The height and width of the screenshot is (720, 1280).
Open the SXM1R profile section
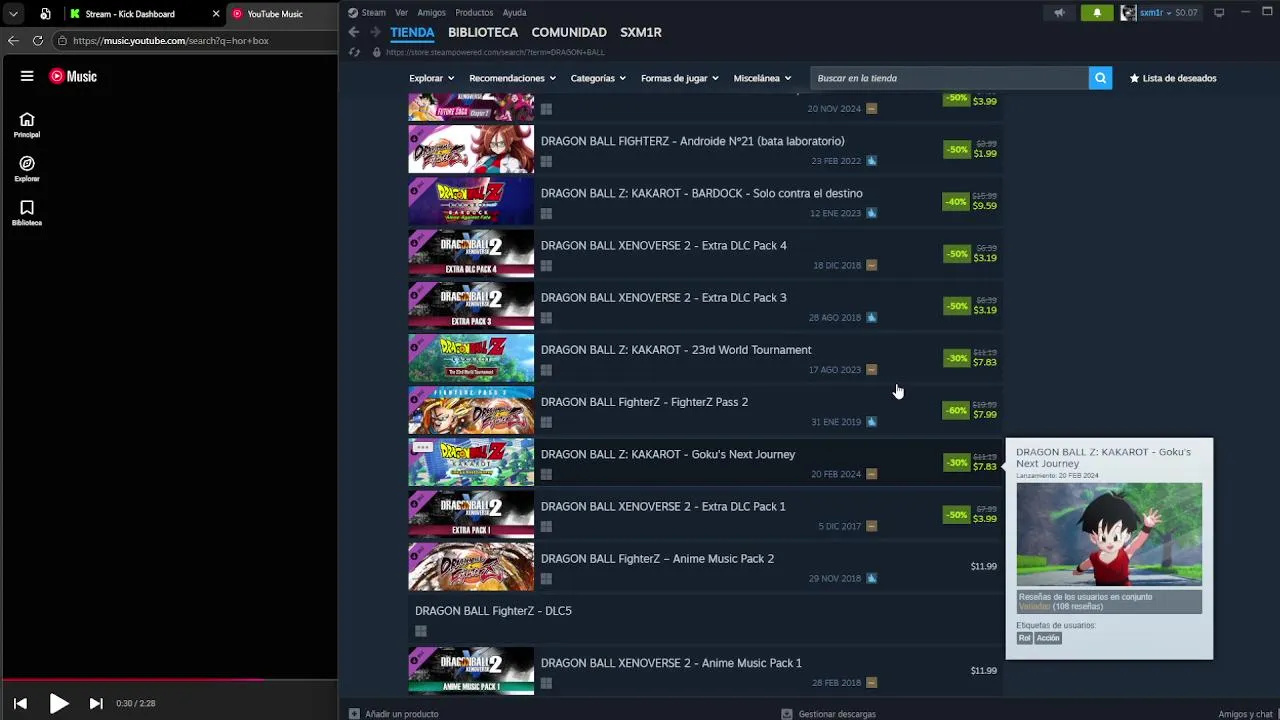tap(641, 32)
